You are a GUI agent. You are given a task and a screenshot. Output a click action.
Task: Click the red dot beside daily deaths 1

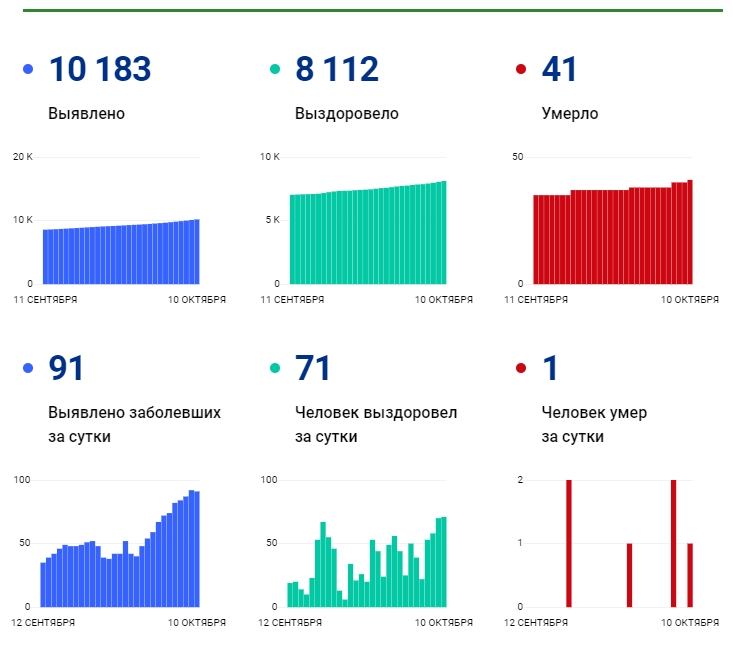point(521,368)
